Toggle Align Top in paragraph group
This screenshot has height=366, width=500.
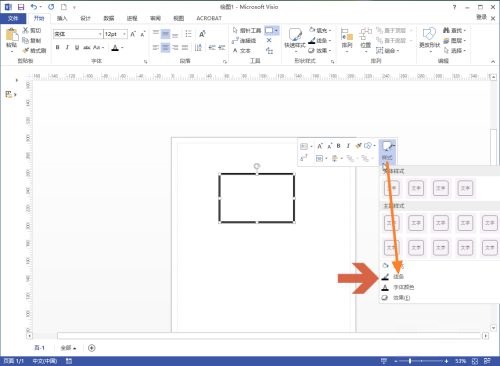click(x=156, y=34)
